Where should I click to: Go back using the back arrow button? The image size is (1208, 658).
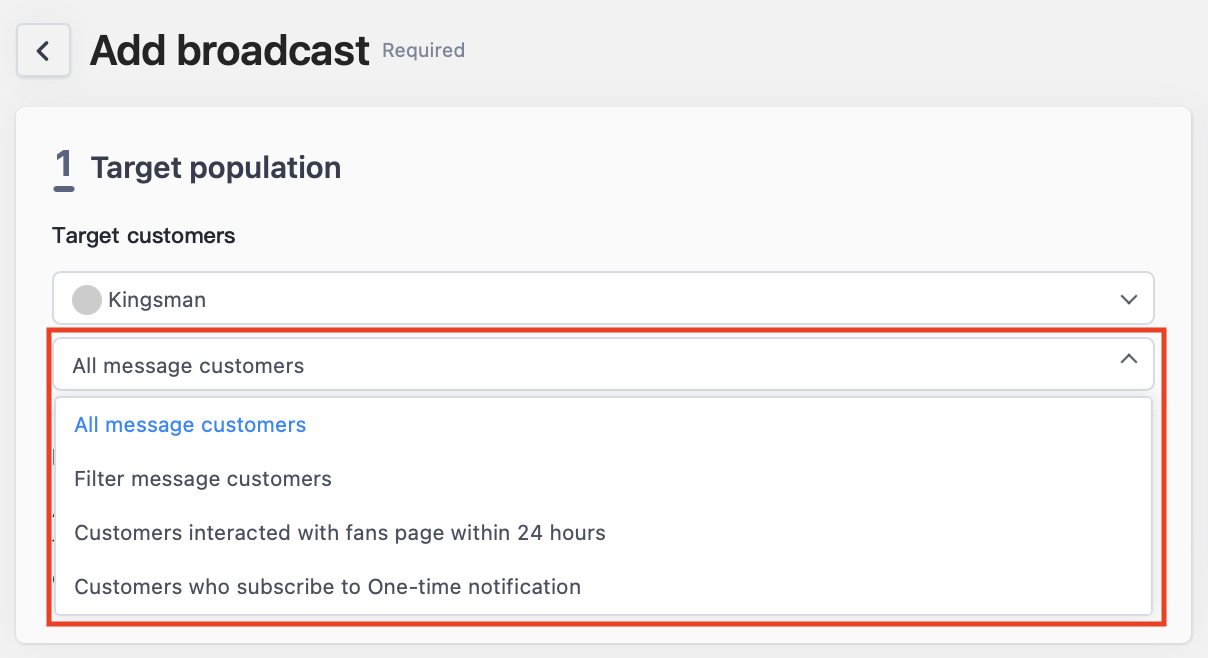pos(43,51)
